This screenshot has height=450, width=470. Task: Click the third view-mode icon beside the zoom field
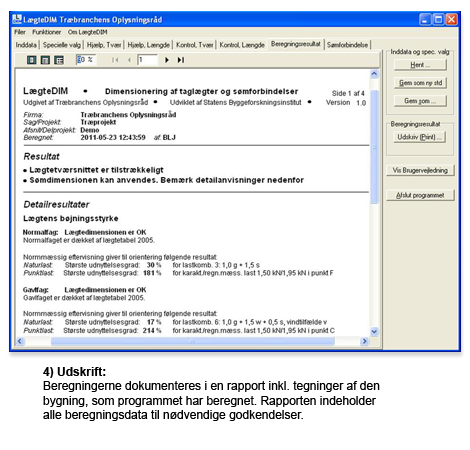pyautogui.click(x=59, y=60)
